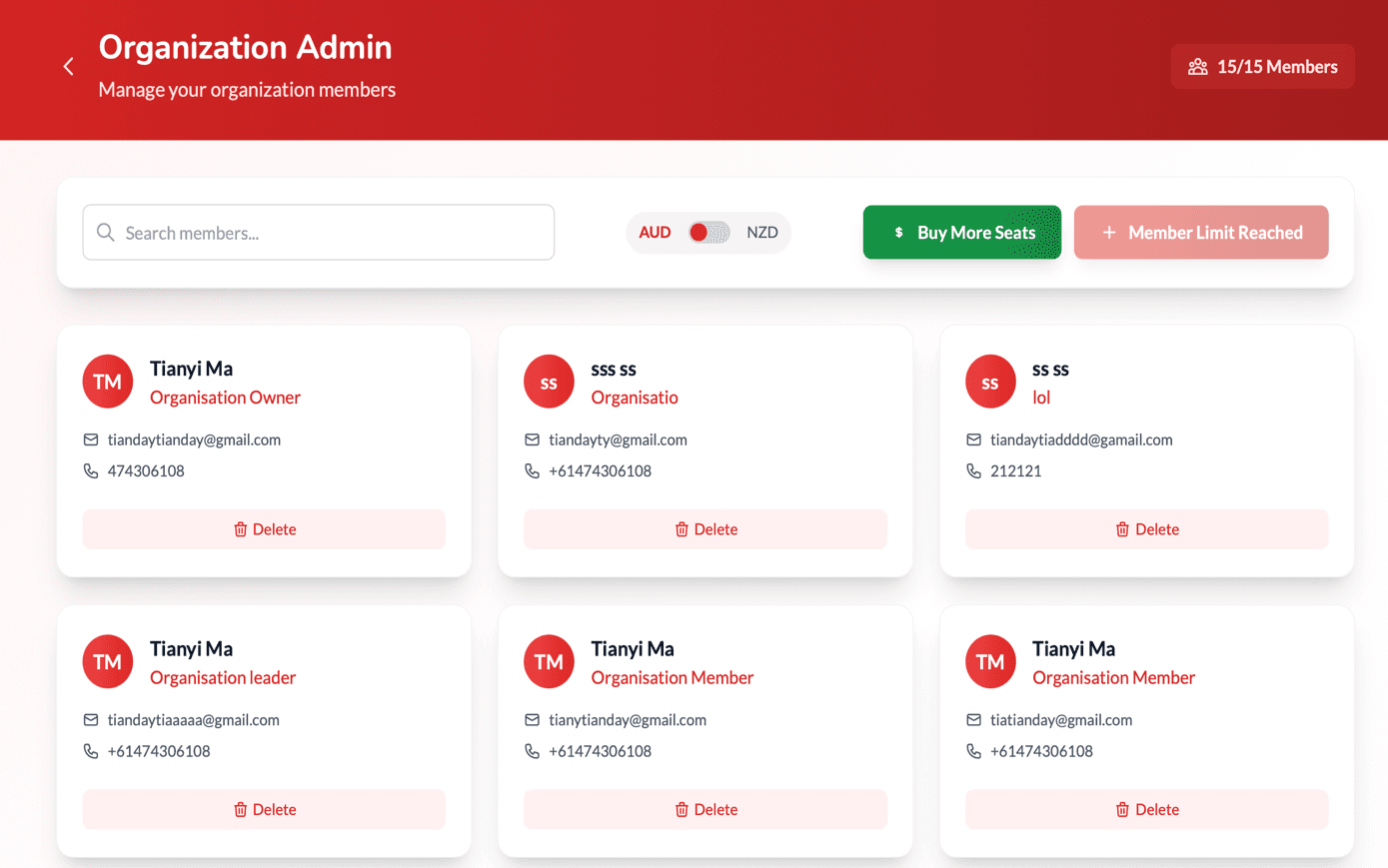This screenshot has height=868, width=1388.
Task: Toggle currency switch from AUD to NZD
Action: [x=708, y=232]
